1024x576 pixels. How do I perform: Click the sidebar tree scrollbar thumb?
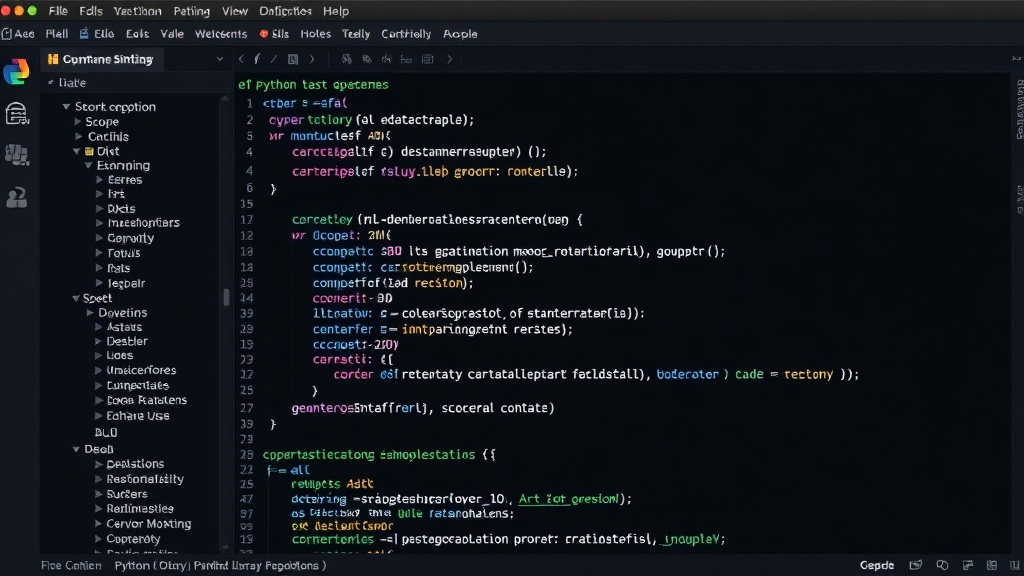(x=227, y=297)
